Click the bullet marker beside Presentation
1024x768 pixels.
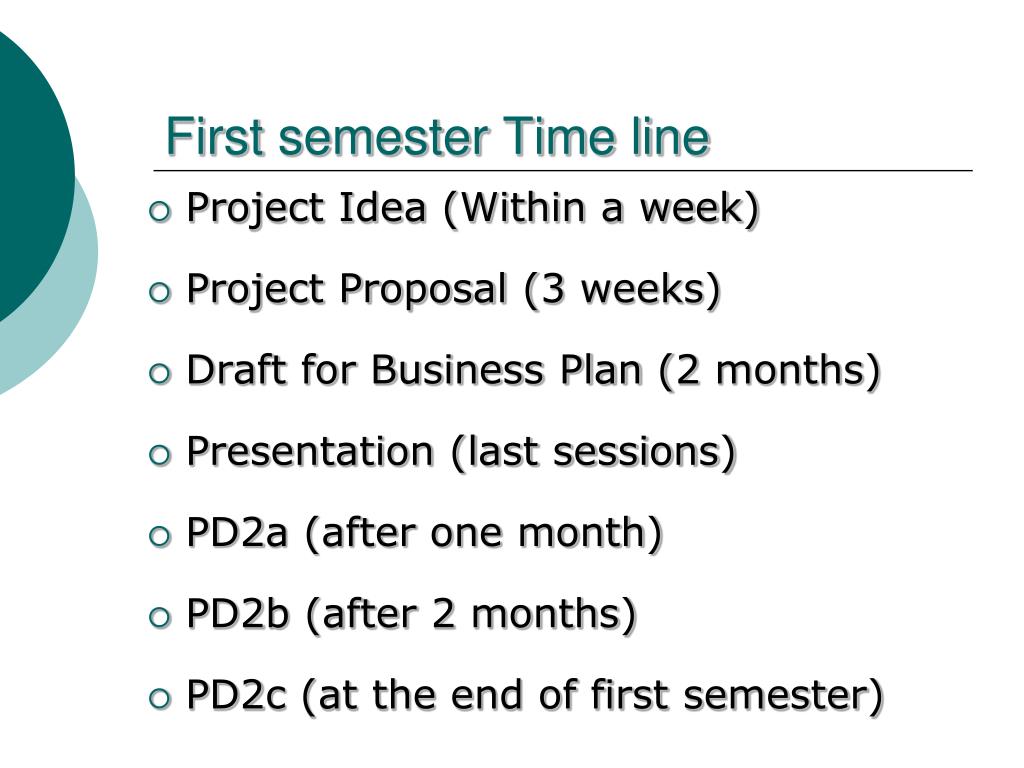tap(160, 455)
